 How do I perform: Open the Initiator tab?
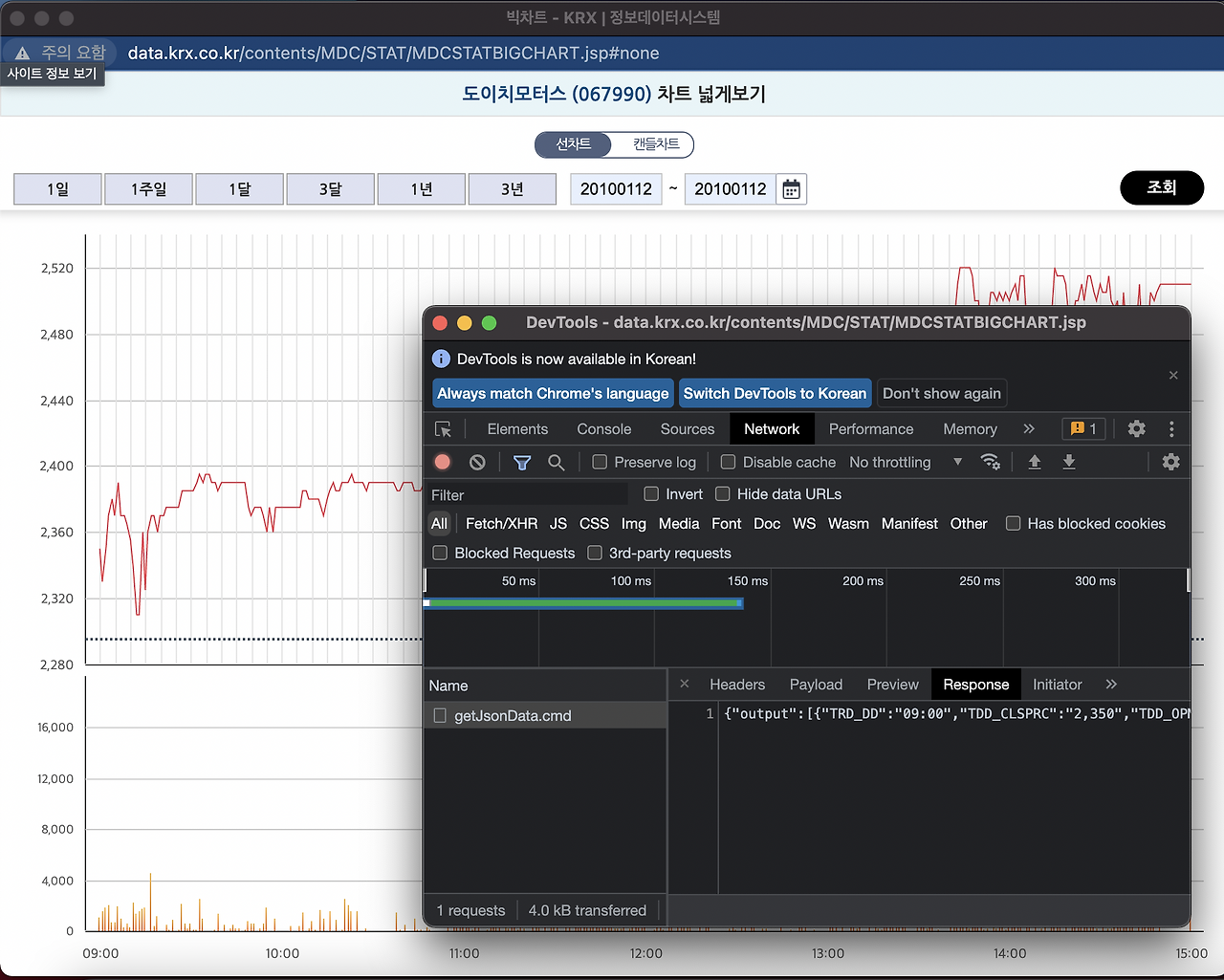click(x=1057, y=685)
